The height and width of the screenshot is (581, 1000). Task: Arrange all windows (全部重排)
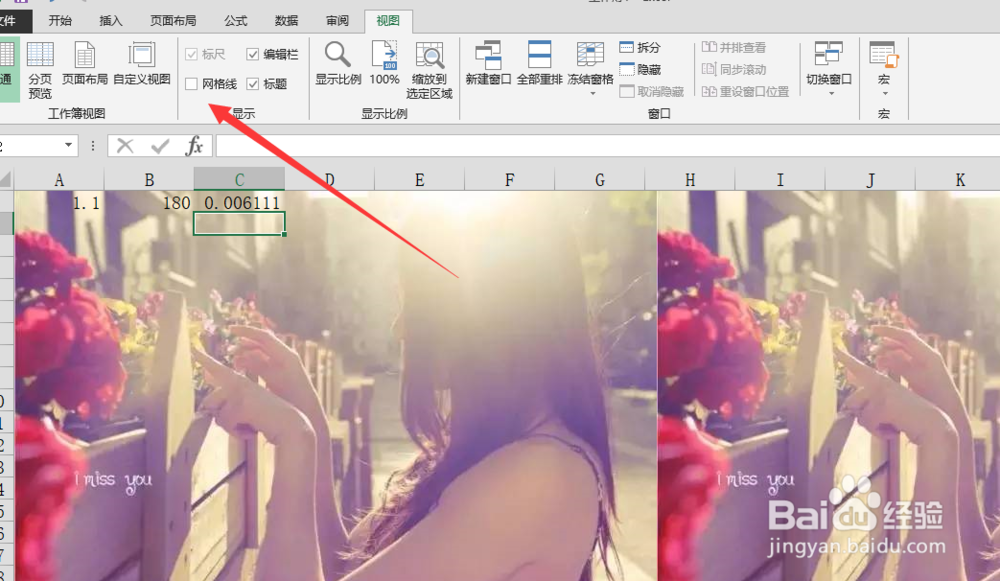coord(540,64)
